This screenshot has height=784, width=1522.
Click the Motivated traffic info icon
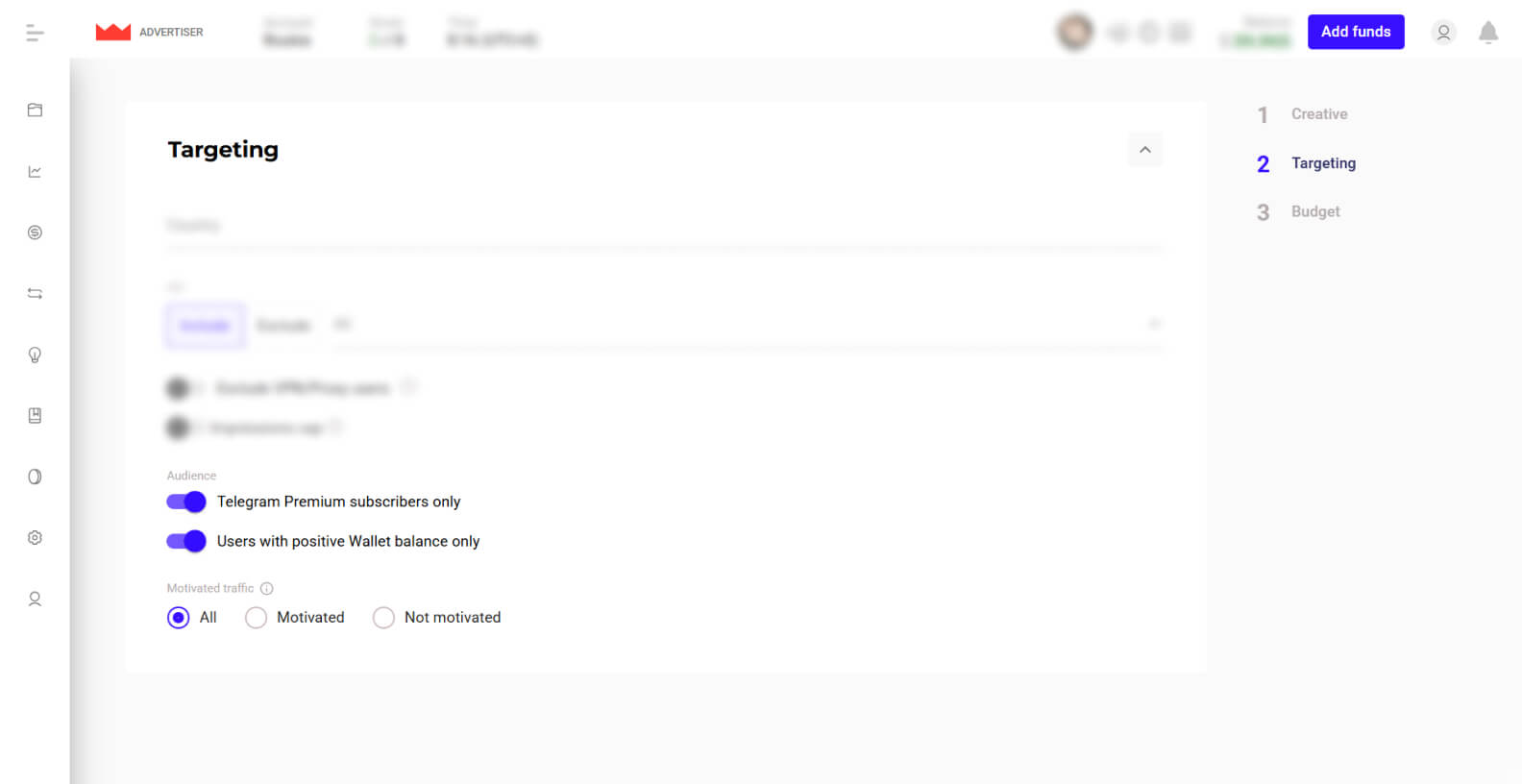point(267,589)
